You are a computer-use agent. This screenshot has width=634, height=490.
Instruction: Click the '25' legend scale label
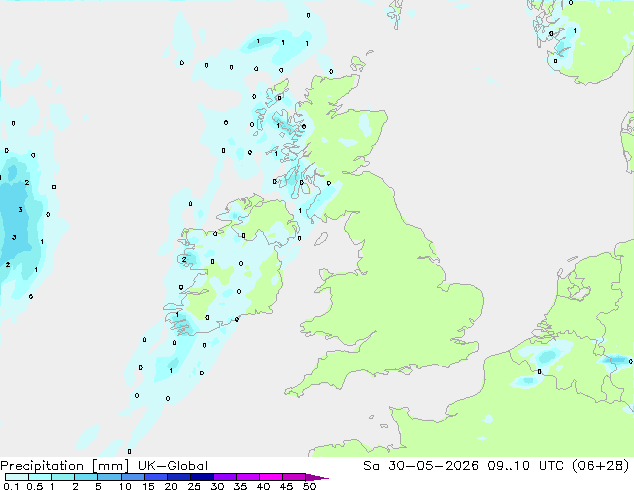coord(194,486)
